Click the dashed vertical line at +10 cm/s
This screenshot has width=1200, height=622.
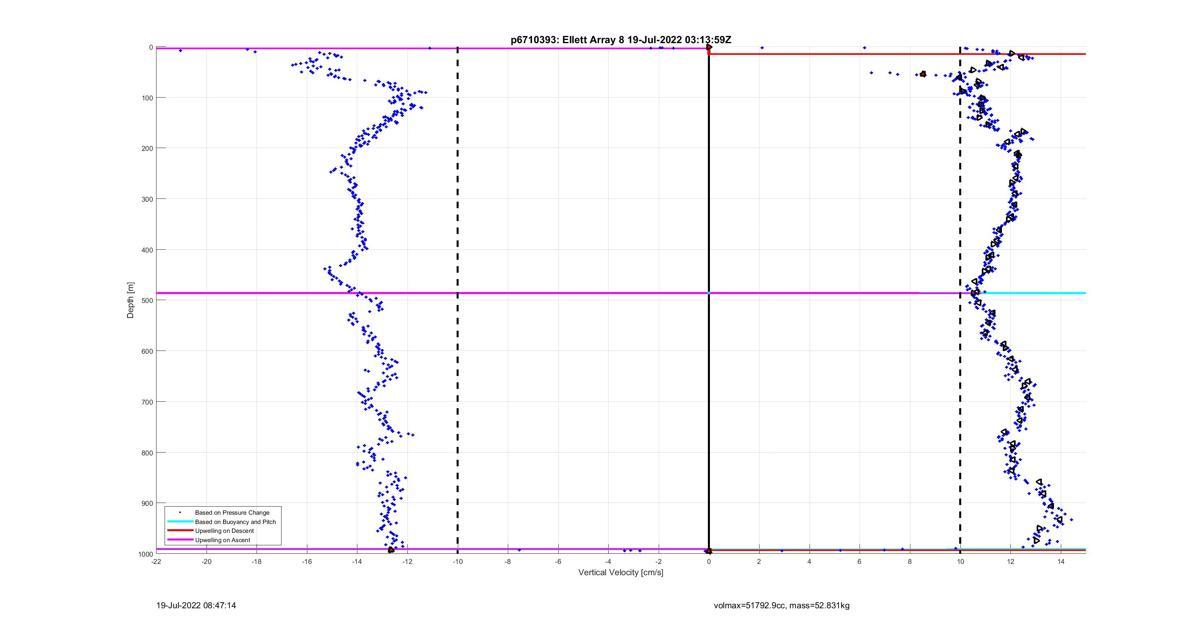coord(960,300)
